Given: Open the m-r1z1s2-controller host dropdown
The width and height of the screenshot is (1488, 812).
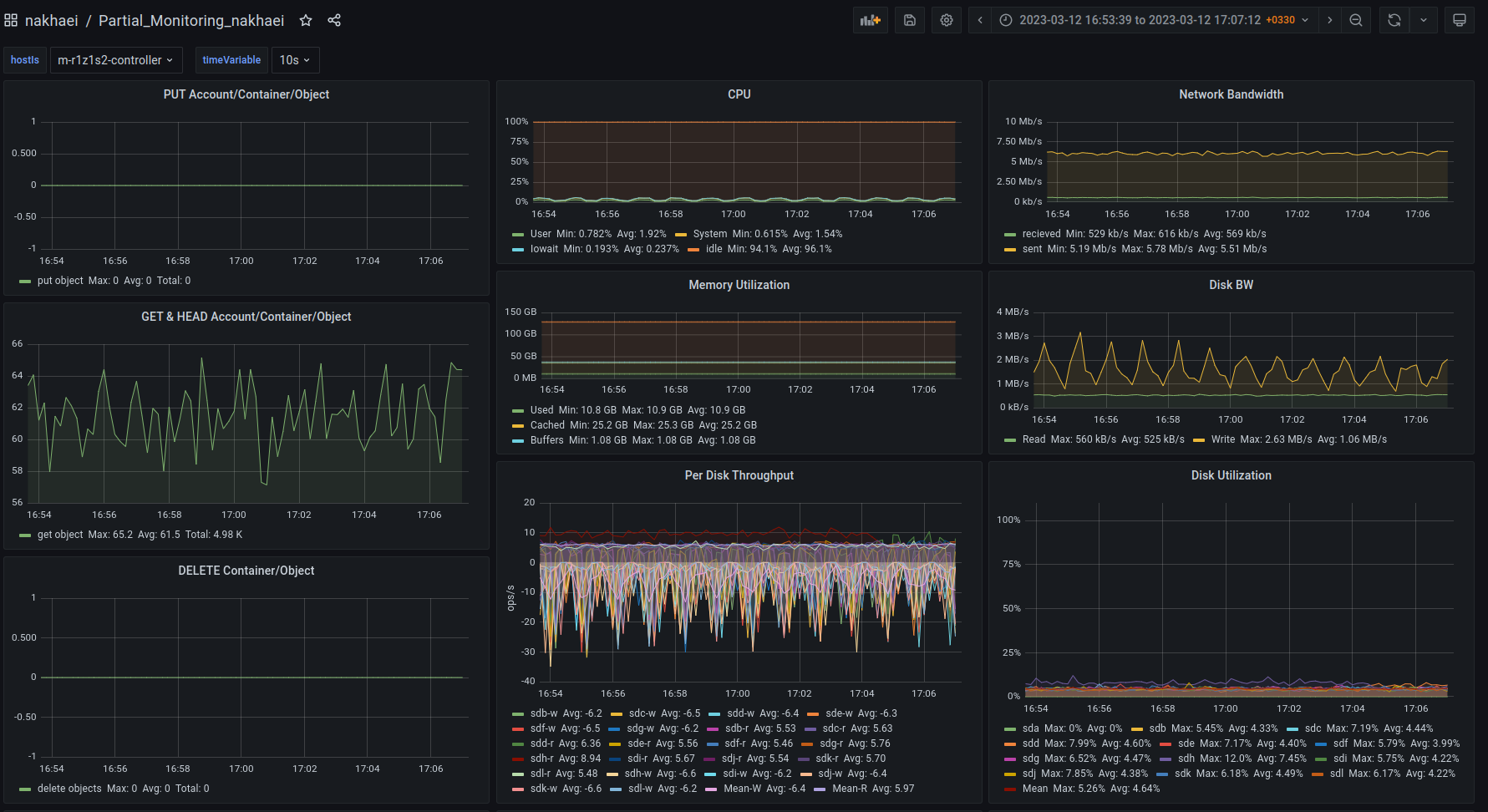Looking at the screenshot, I should (115, 60).
